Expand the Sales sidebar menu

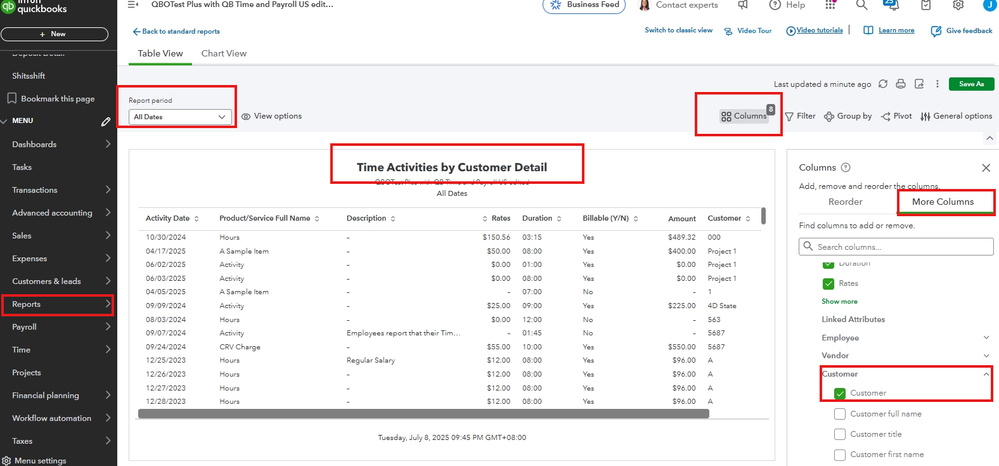108,236
